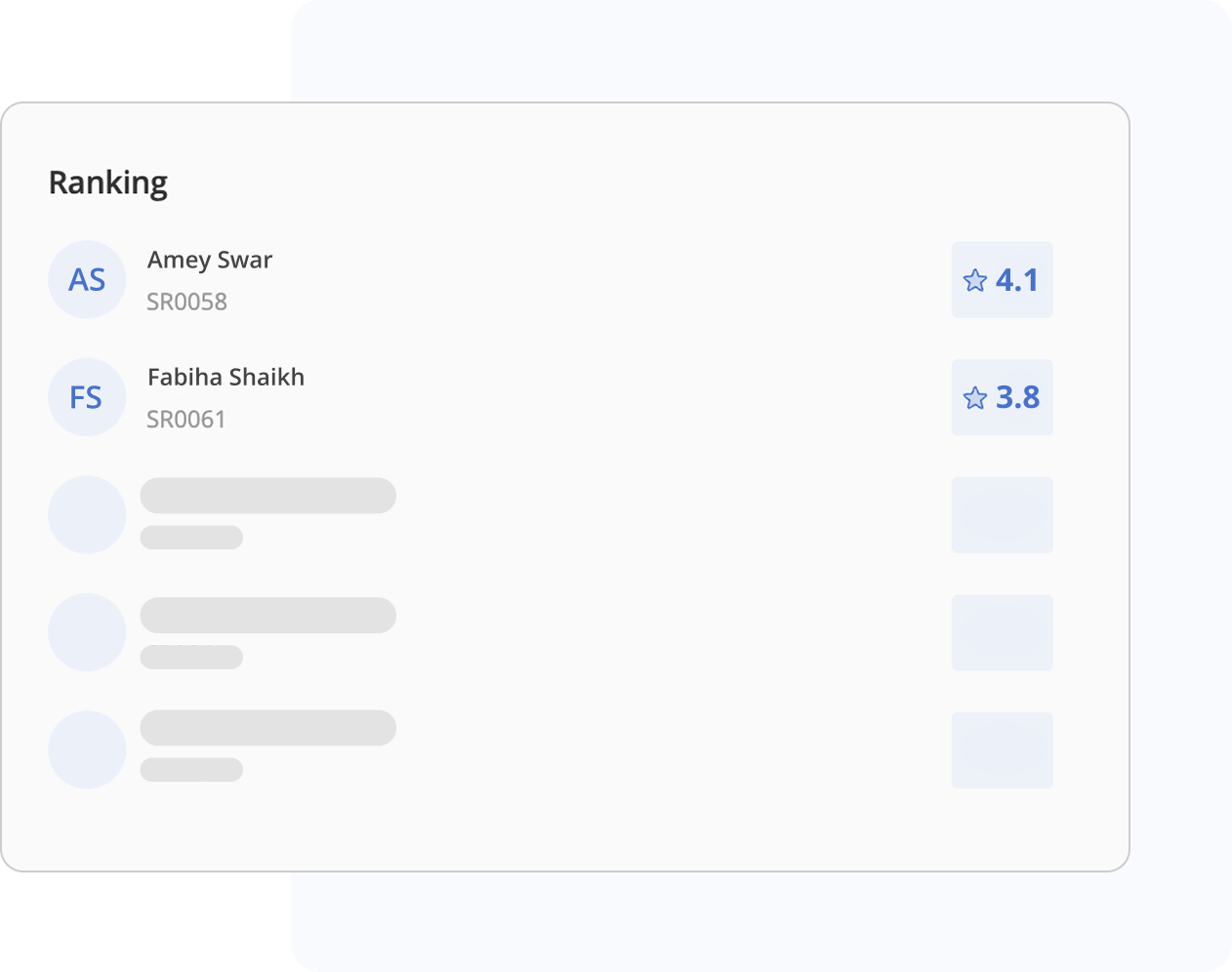Click the first empty rating box
Viewport: 1232px width, 972px height.
click(1002, 515)
